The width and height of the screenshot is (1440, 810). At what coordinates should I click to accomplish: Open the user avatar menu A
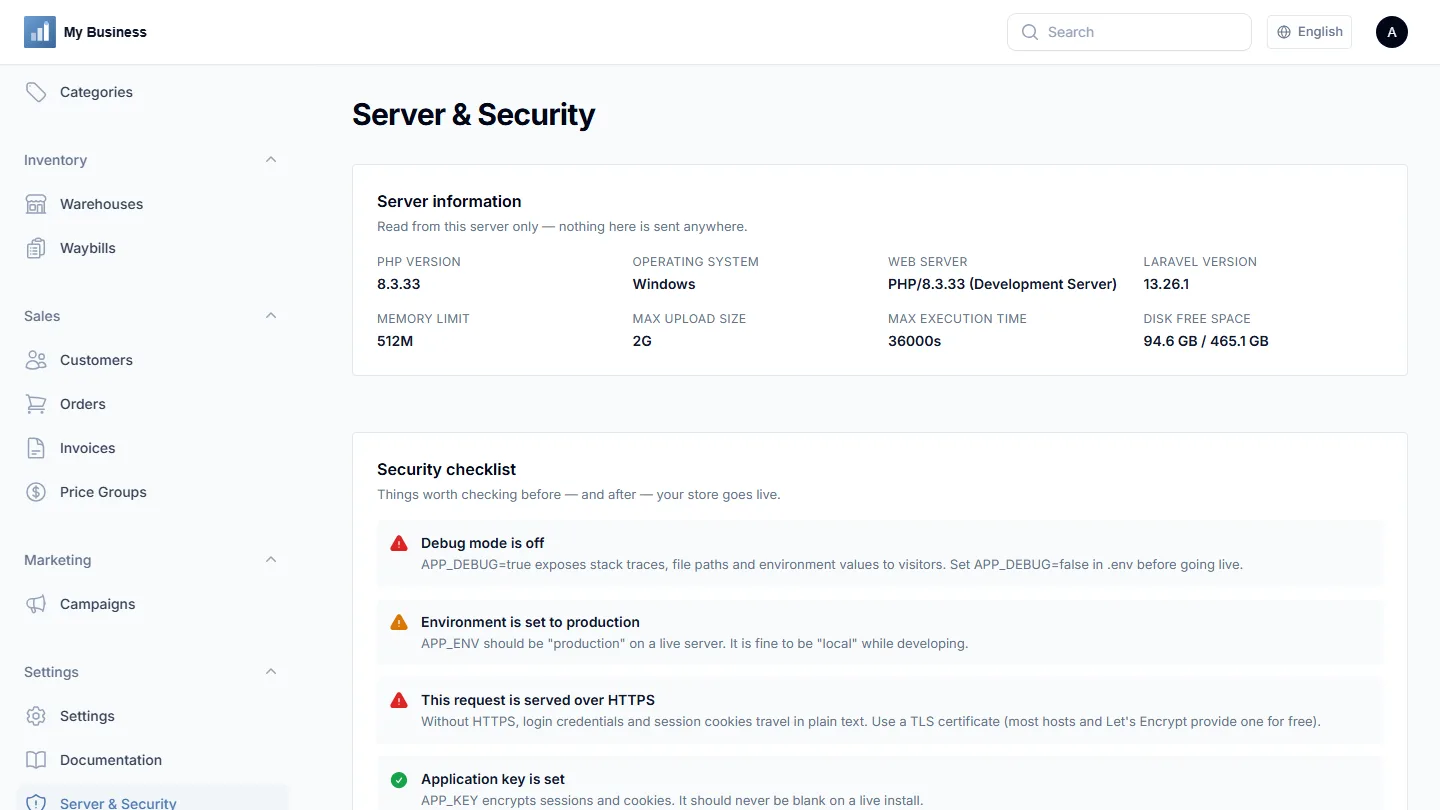coord(1392,32)
